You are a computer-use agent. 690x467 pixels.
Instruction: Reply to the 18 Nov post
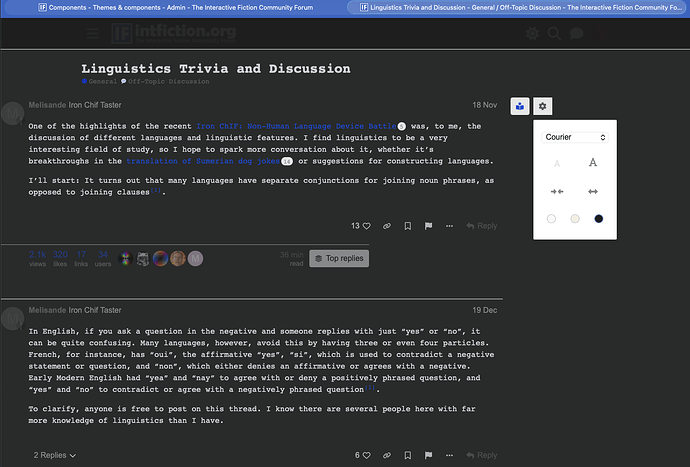tap(481, 226)
